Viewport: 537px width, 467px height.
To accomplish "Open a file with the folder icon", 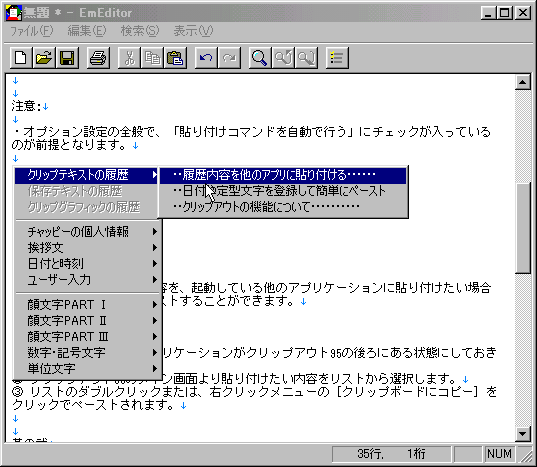I will click(44, 58).
